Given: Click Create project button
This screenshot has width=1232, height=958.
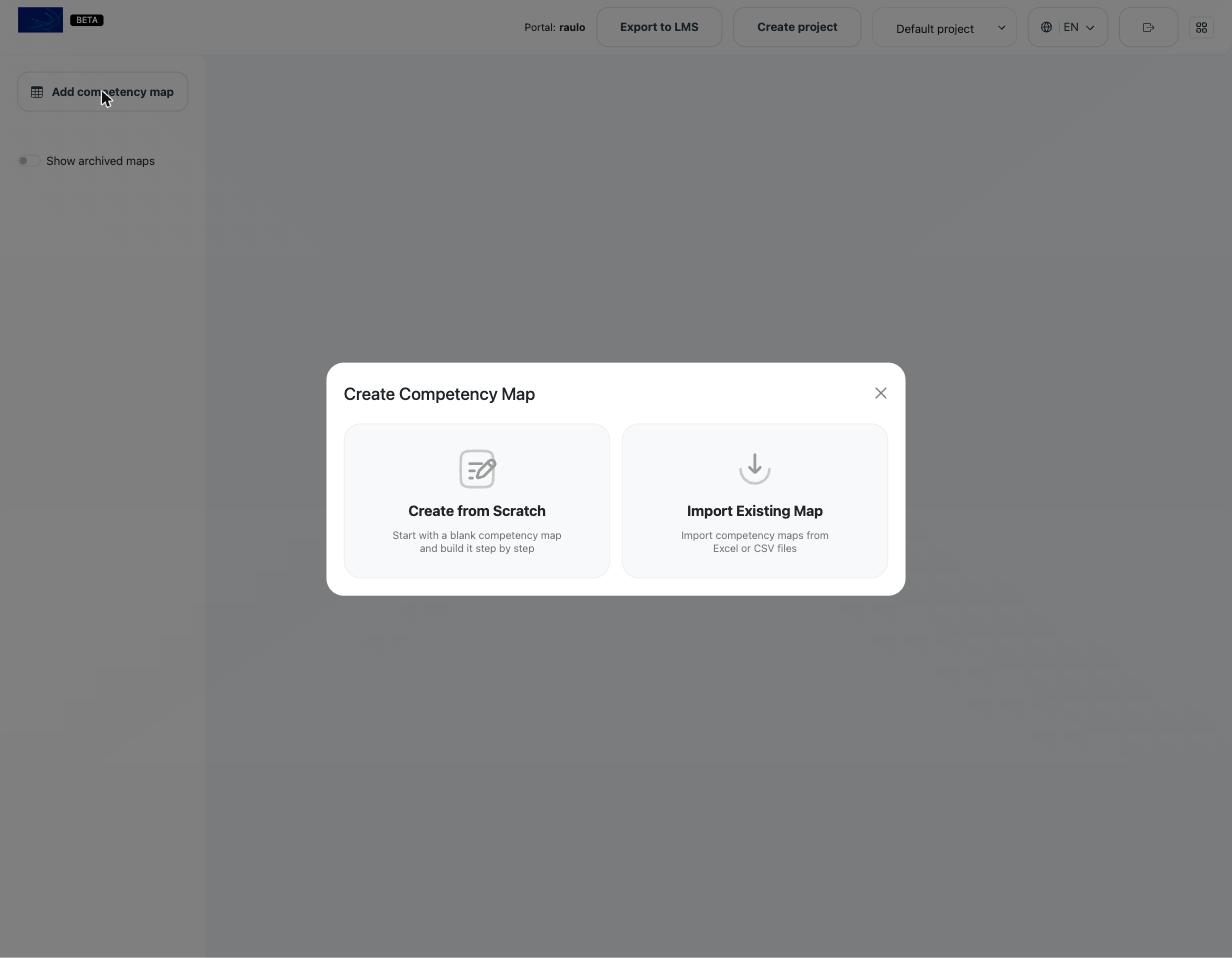Looking at the screenshot, I should click(x=797, y=27).
